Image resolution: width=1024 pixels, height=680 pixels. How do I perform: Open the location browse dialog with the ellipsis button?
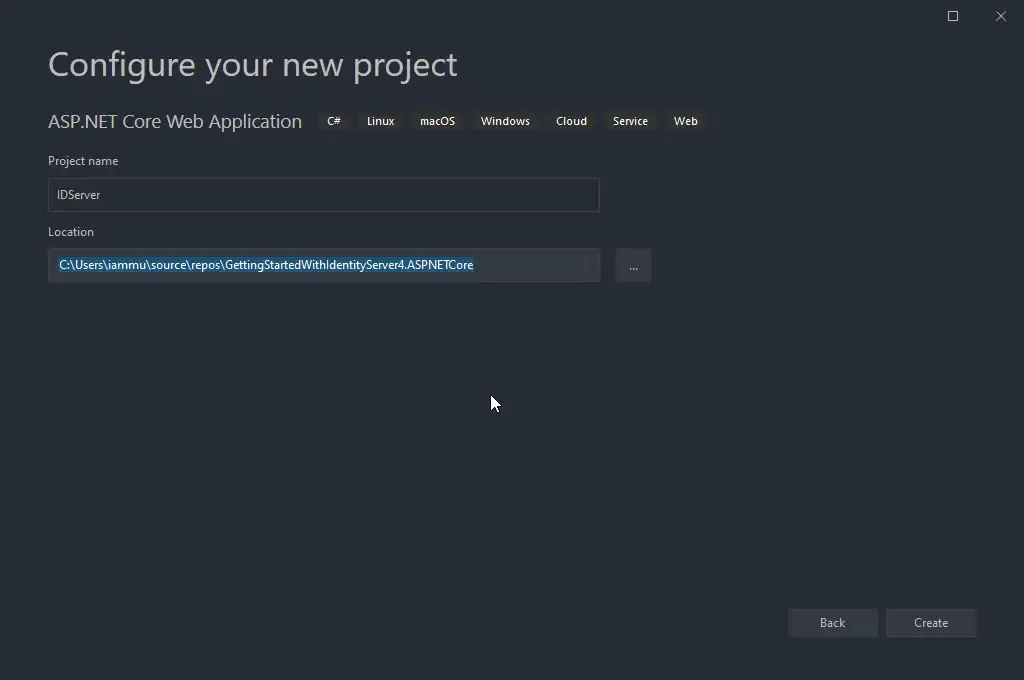(633, 265)
